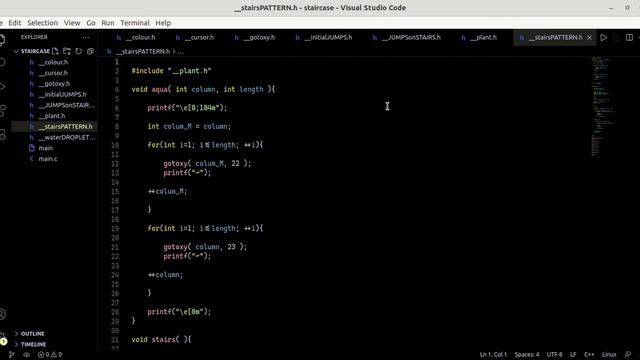Switch to the __cursor.h tab
Image resolution: width=640 pixels, height=360 pixels.
pyautogui.click(x=195, y=38)
